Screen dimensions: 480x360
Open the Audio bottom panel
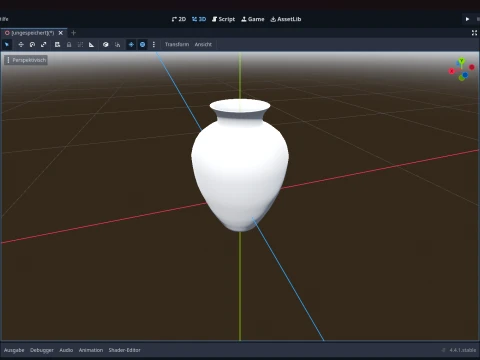point(66,350)
